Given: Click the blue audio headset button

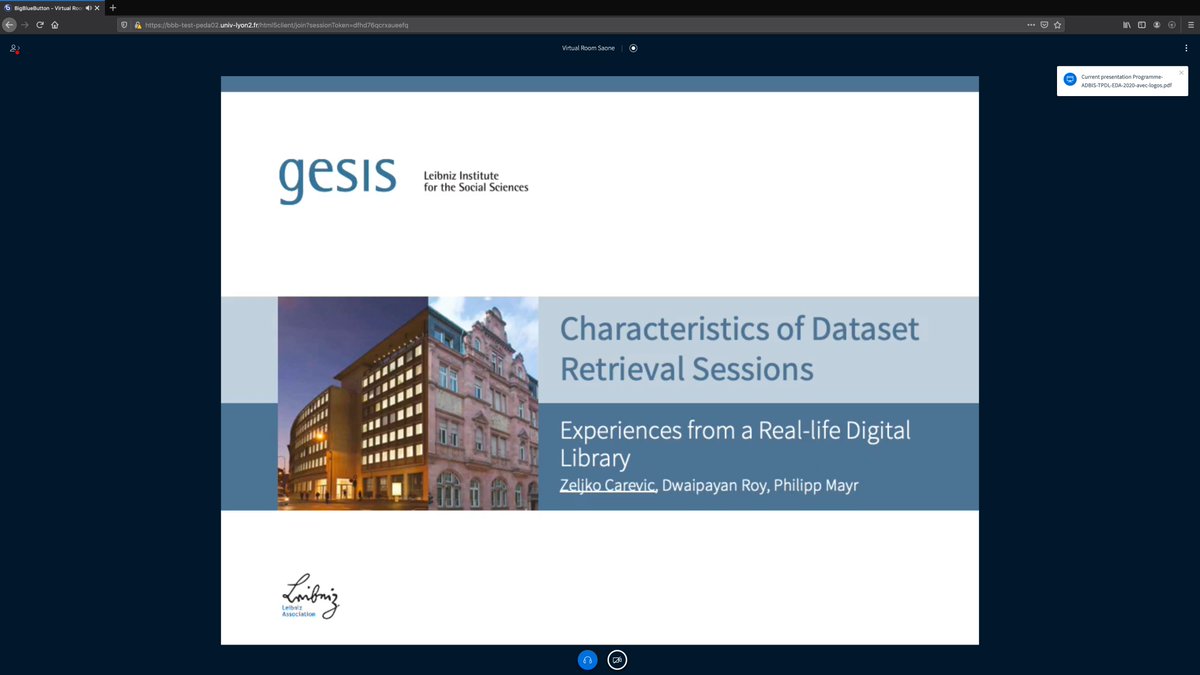Looking at the screenshot, I should [x=587, y=659].
